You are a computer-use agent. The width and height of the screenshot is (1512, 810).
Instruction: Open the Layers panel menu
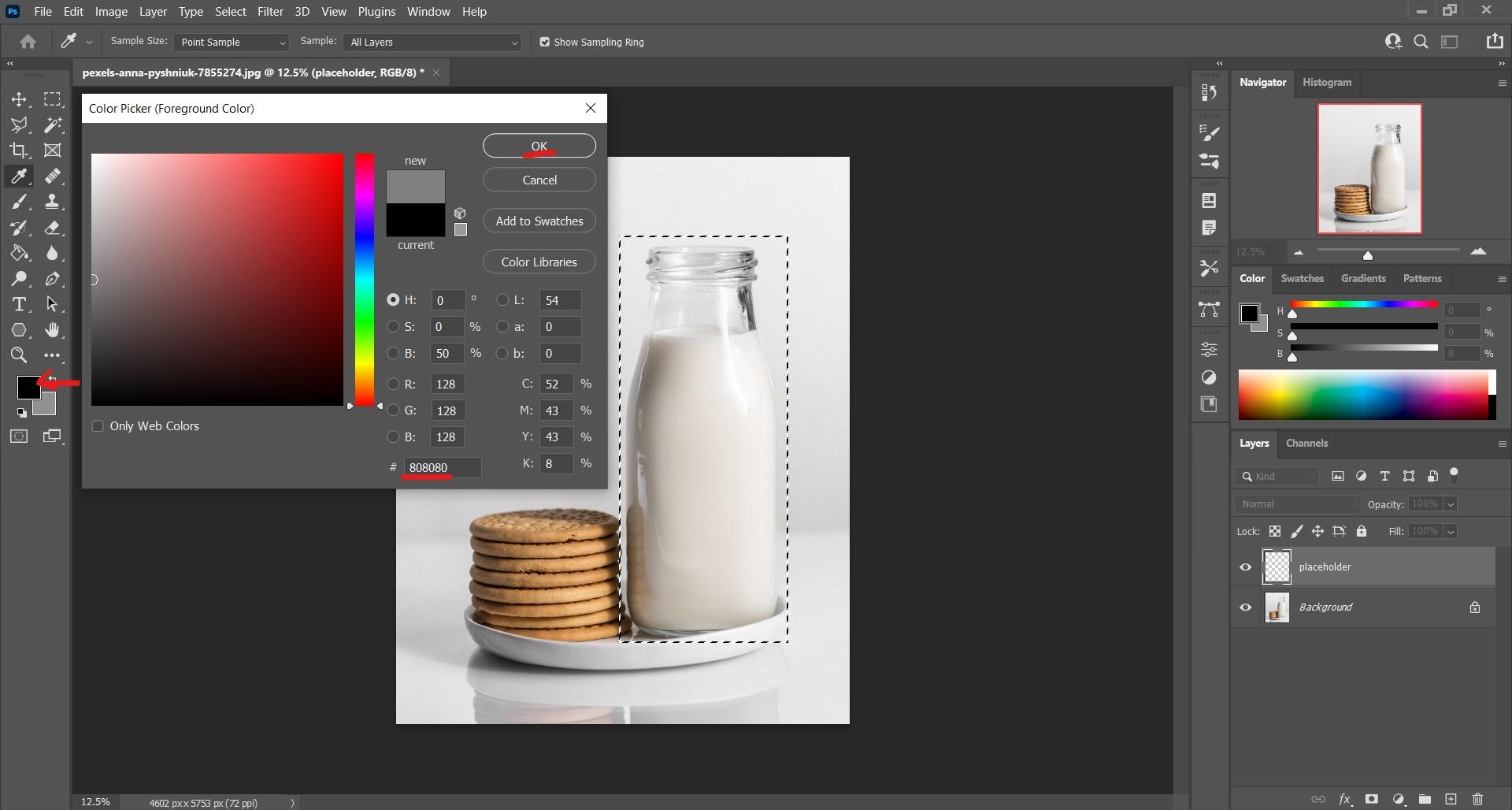[1501, 444]
